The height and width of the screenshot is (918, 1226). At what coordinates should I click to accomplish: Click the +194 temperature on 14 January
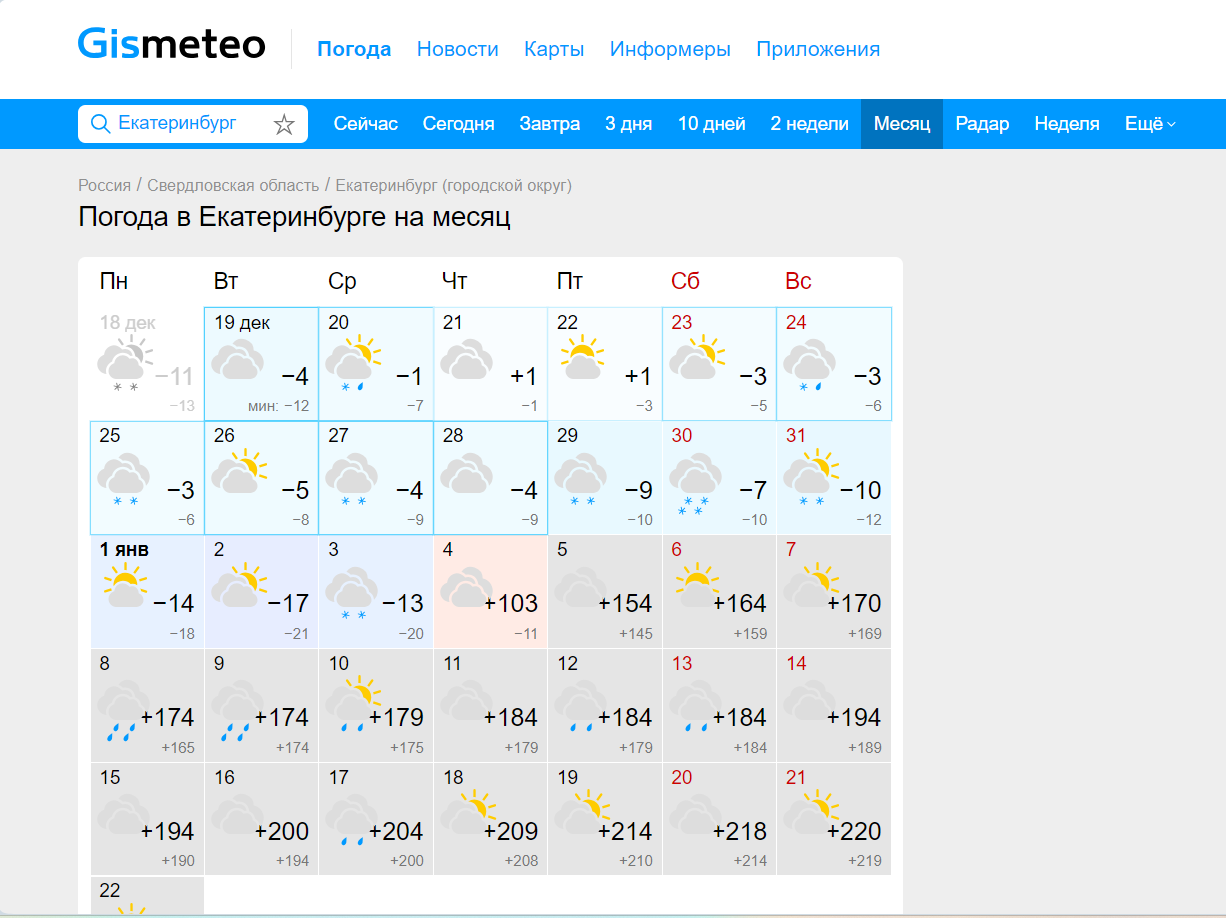tap(854, 718)
